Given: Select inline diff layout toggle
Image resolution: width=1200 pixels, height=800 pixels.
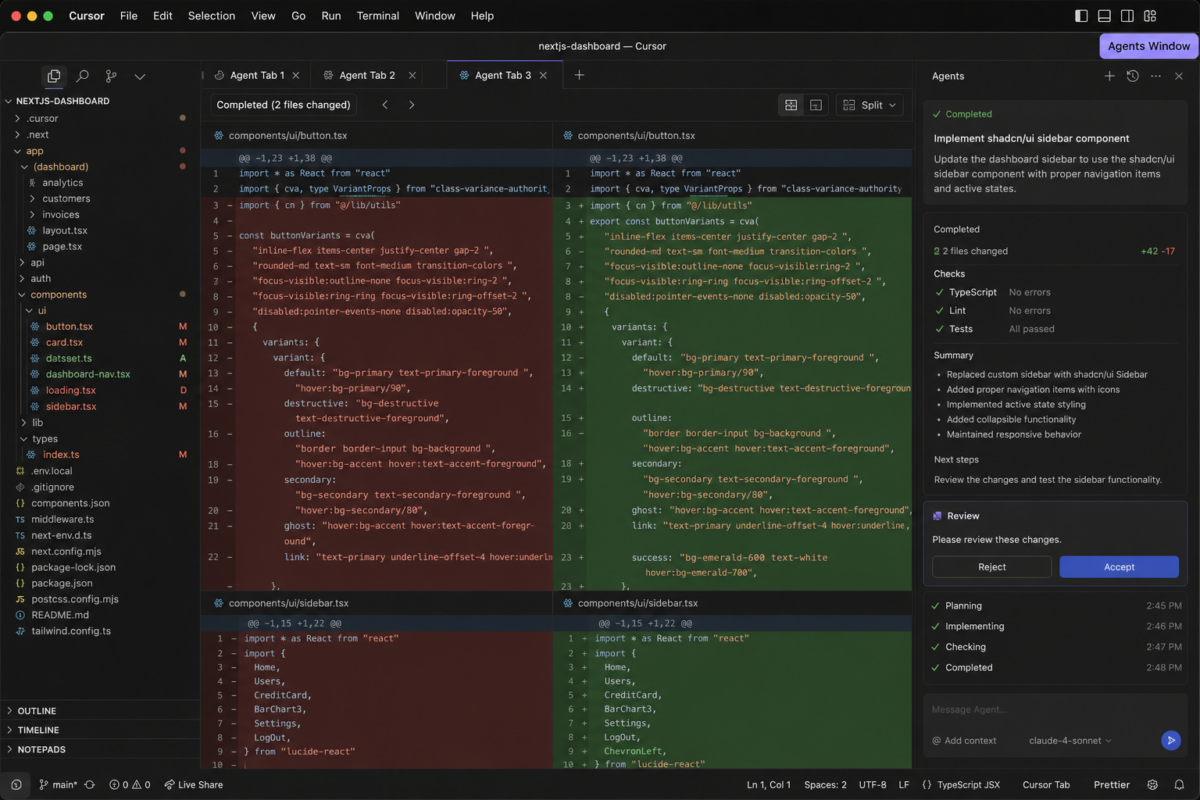Looking at the screenshot, I should 816,105.
